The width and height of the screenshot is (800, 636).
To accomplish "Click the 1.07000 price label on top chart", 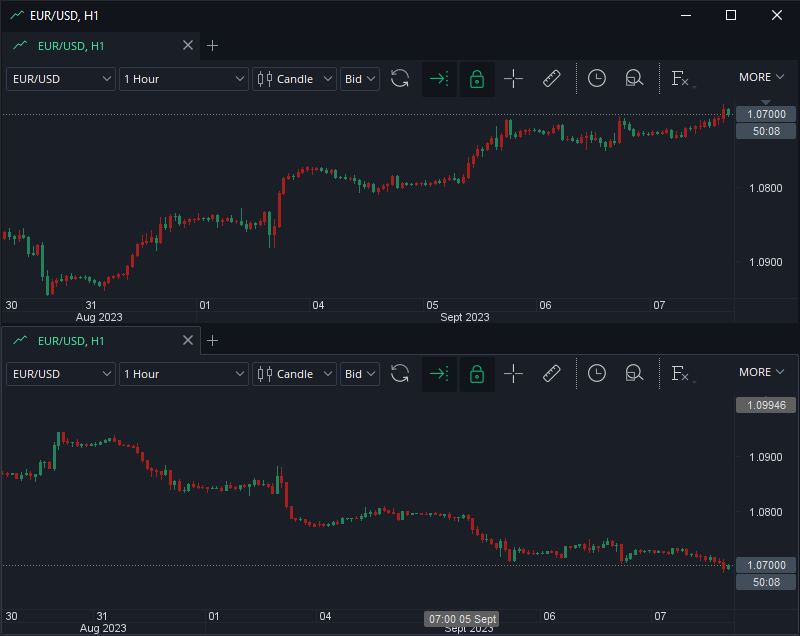I will point(766,114).
